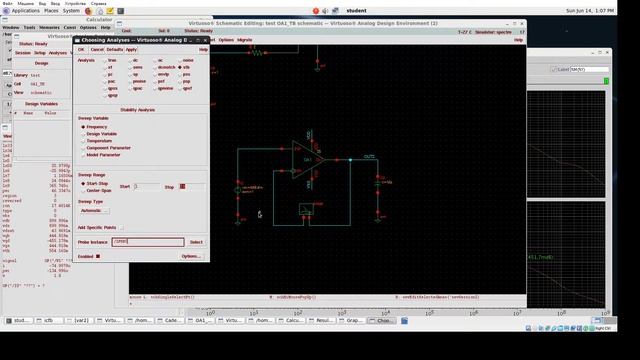
Task: Open the Sweep Type Automatic dropdown
Action: pyautogui.click(x=94, y=211)
